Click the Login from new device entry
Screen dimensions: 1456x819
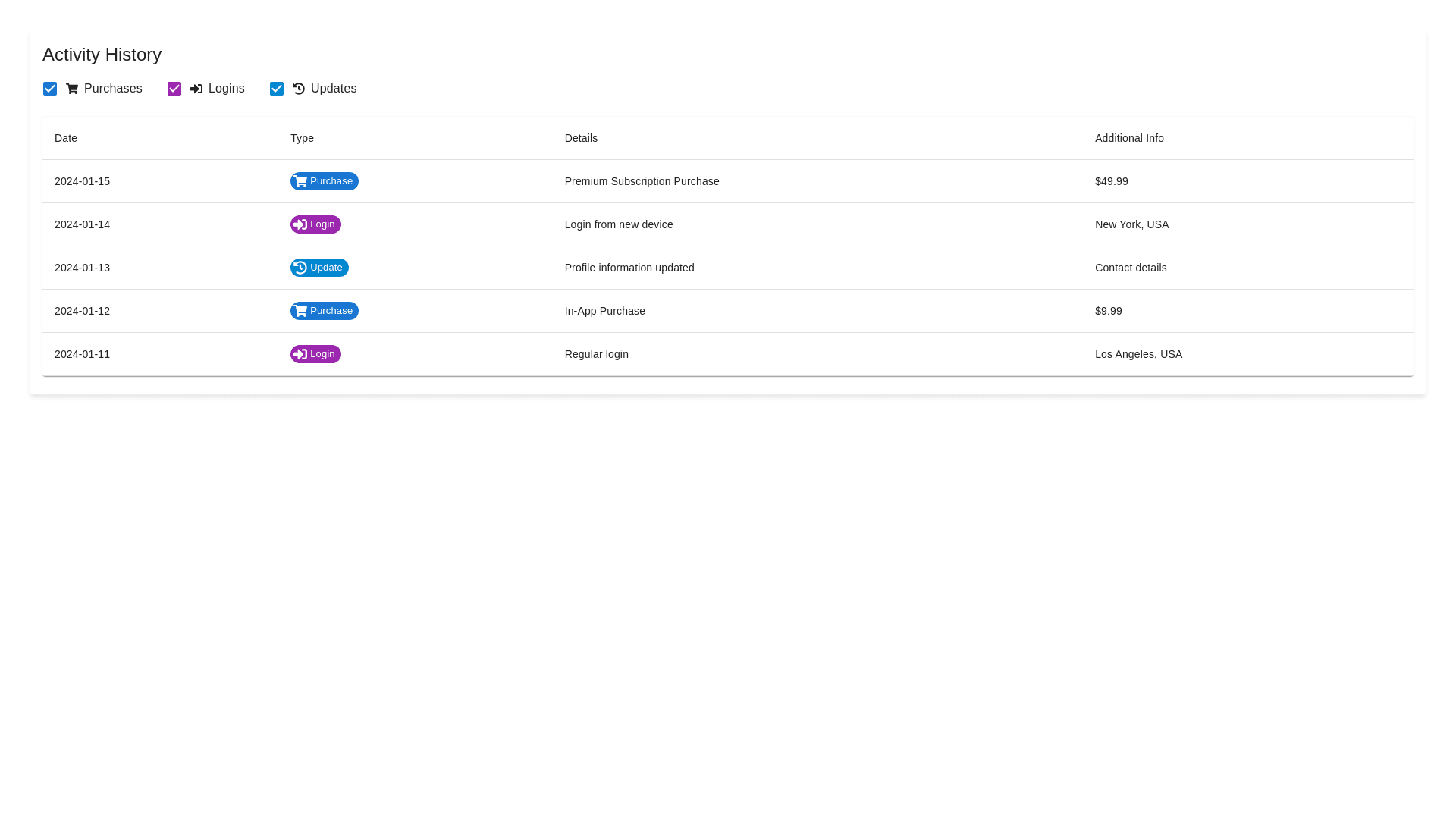[619, 224]
